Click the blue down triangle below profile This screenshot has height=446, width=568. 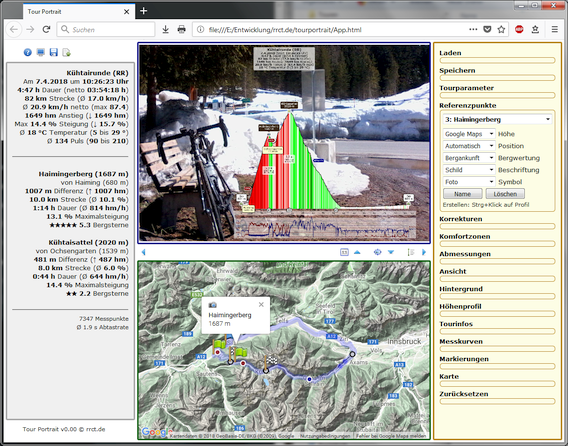click(x=391, y=252)
